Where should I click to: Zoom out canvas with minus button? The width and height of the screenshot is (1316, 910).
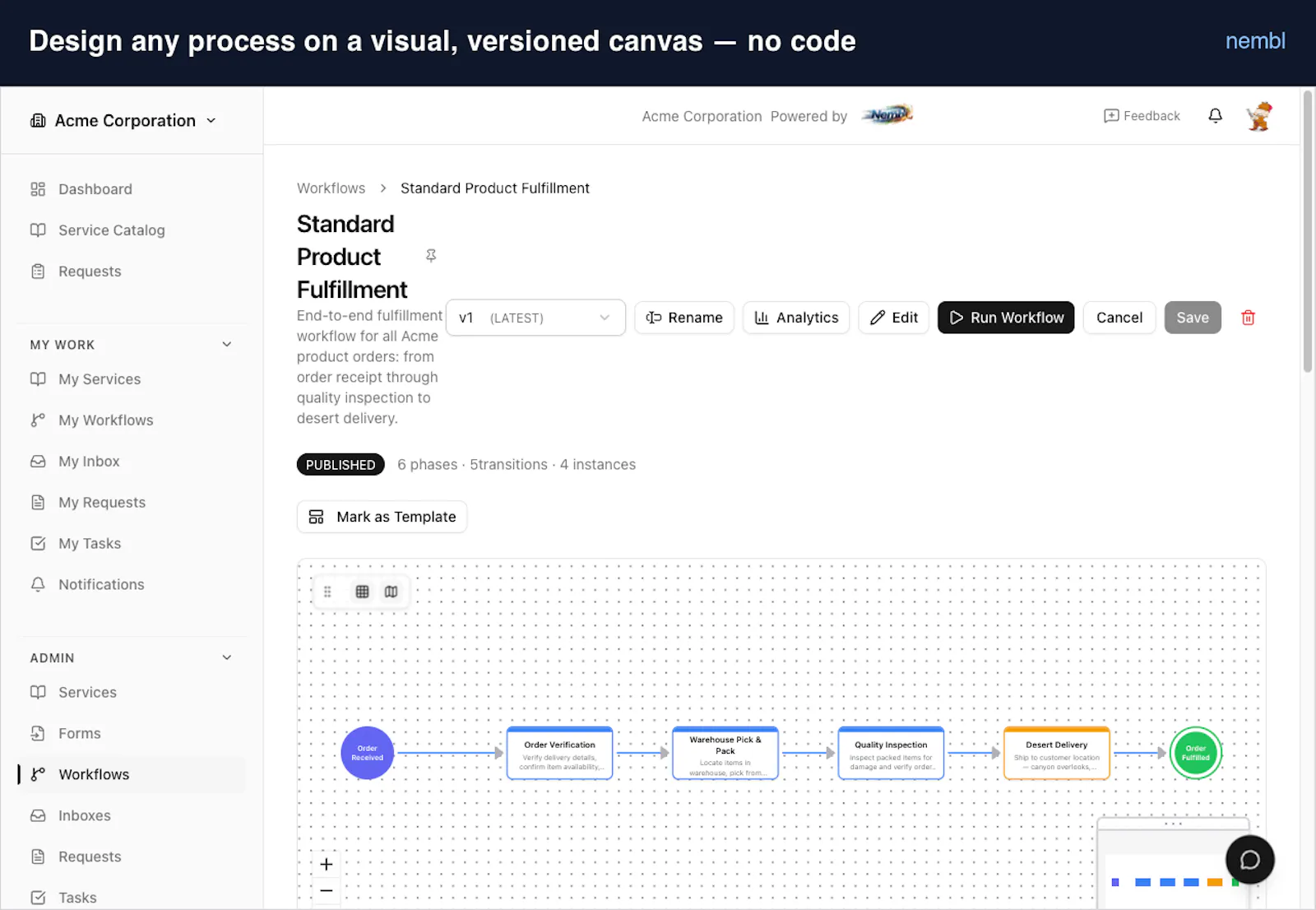coord(327,890)
